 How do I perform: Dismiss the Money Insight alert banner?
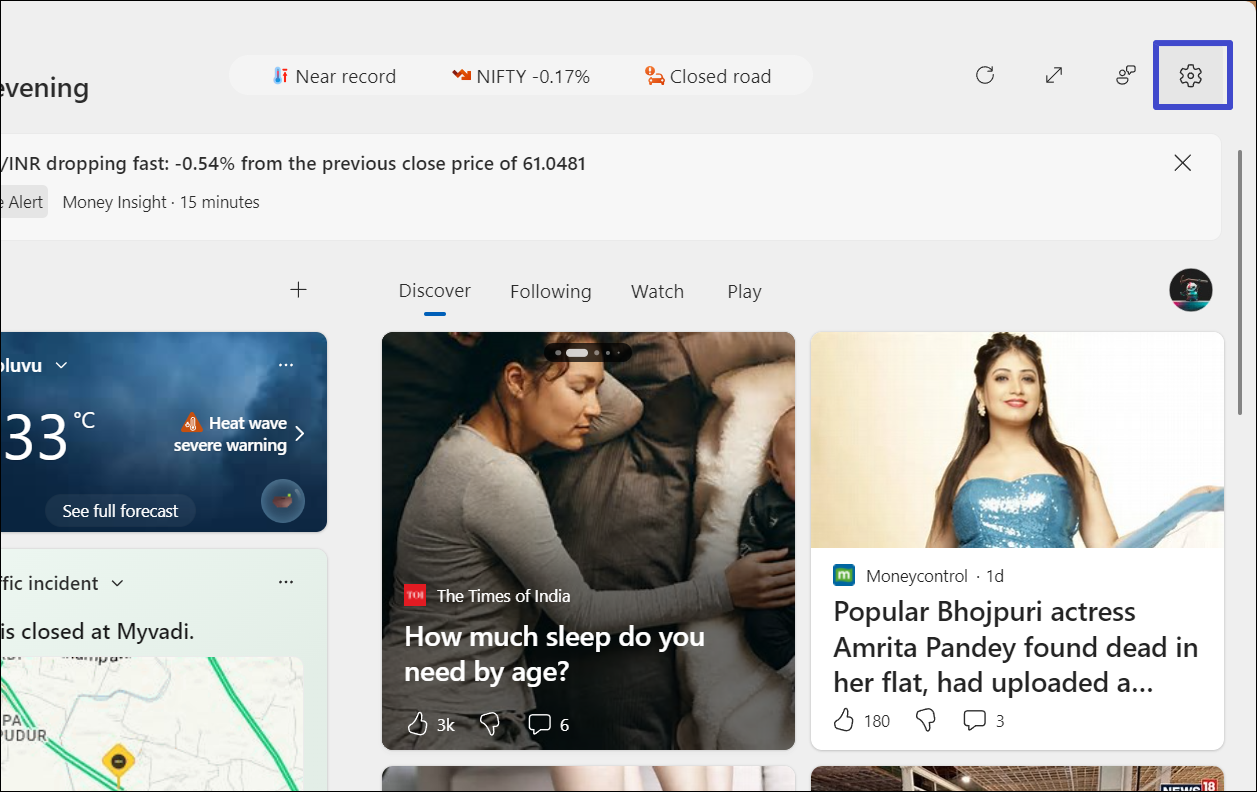point(1182,163)
